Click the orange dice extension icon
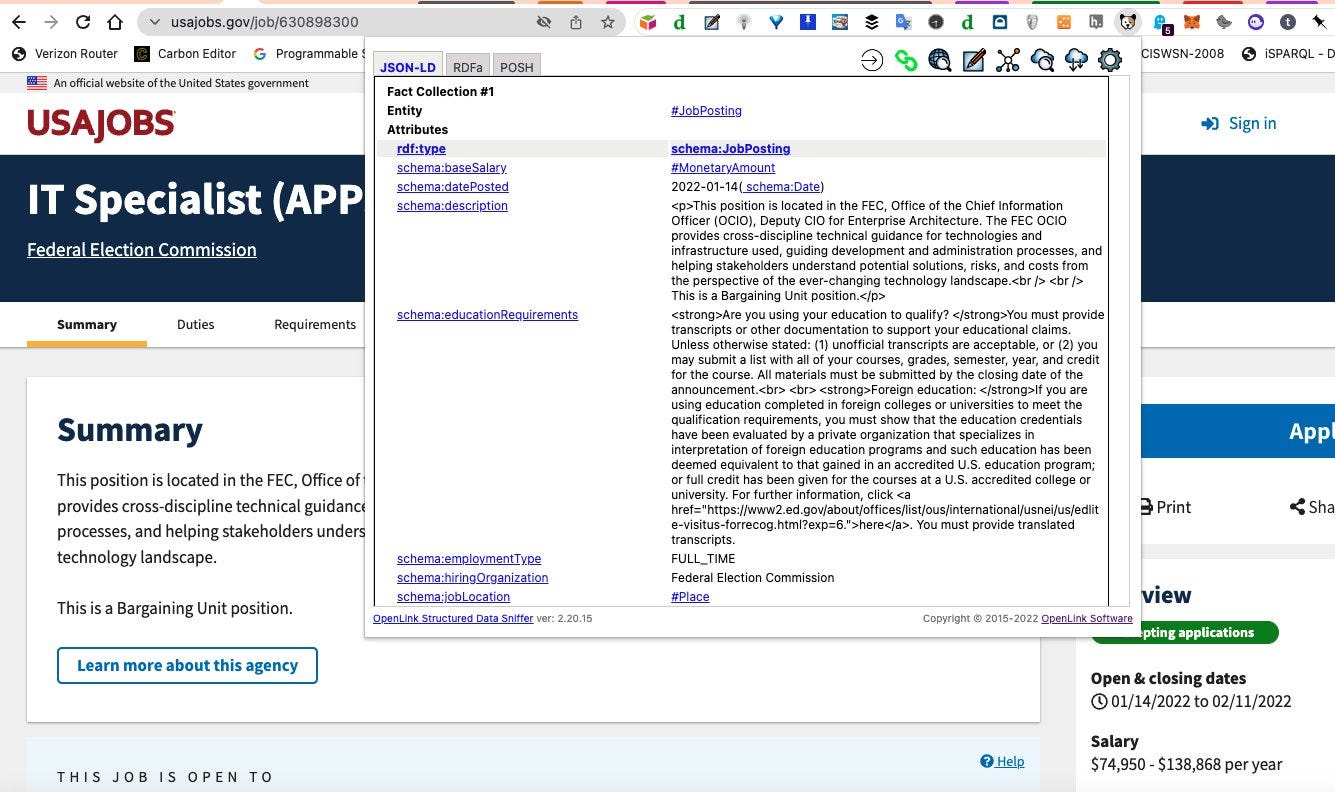This screenshot has height=792, width=1335. tap(1064, 22)
